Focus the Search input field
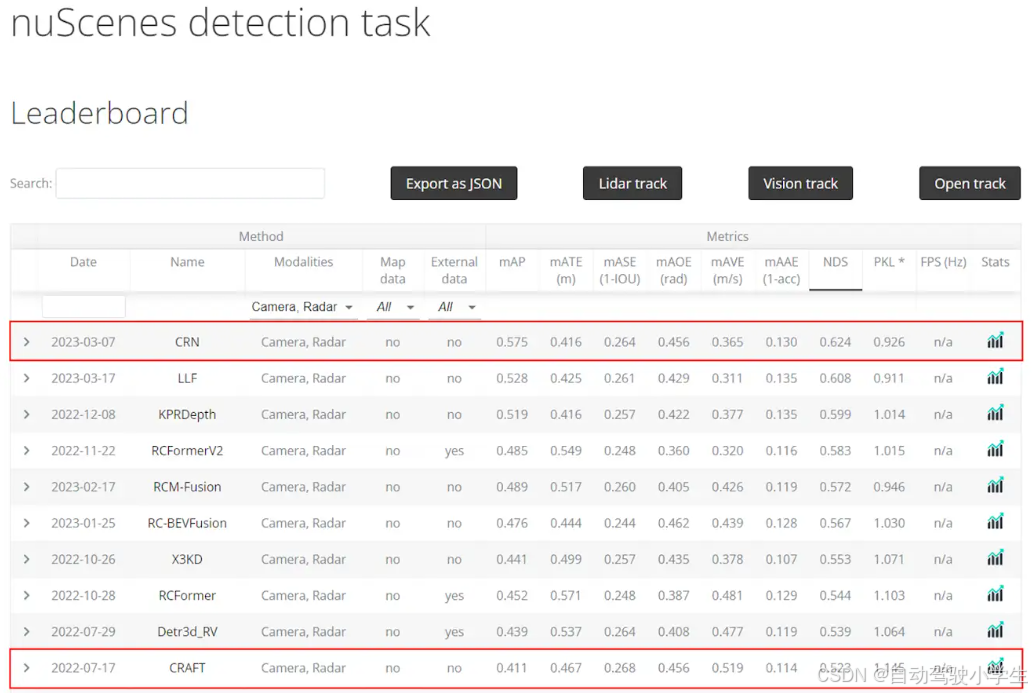The height and width of the screenshot is (693, 1032). (x=190, y=183)
